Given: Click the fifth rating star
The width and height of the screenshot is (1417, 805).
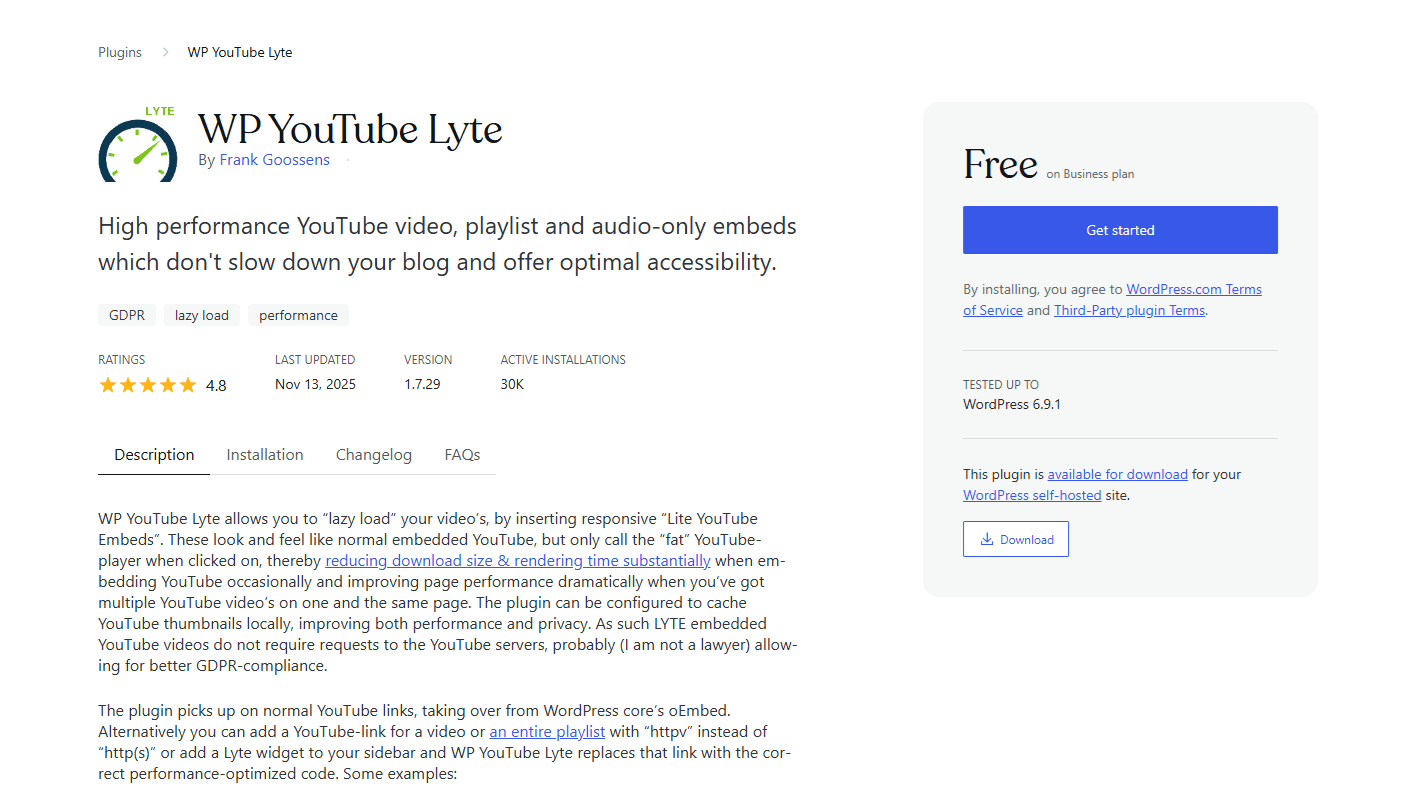Looking at the screenshot, I should [x=188, y=384].
